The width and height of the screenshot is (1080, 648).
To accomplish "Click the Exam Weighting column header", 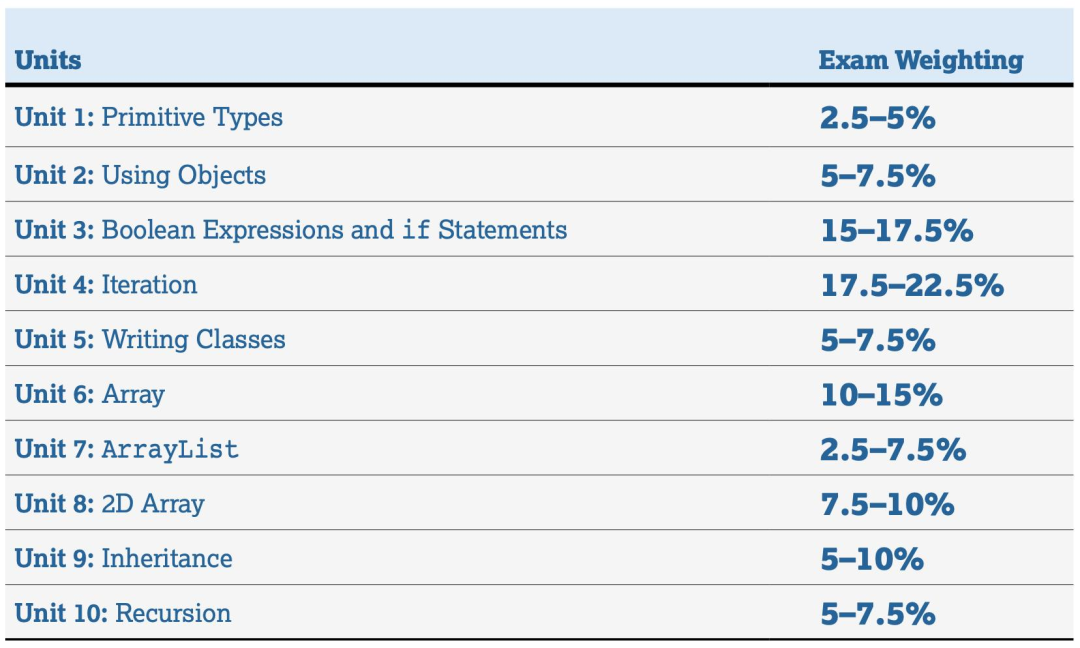I will tap(921, 61).
